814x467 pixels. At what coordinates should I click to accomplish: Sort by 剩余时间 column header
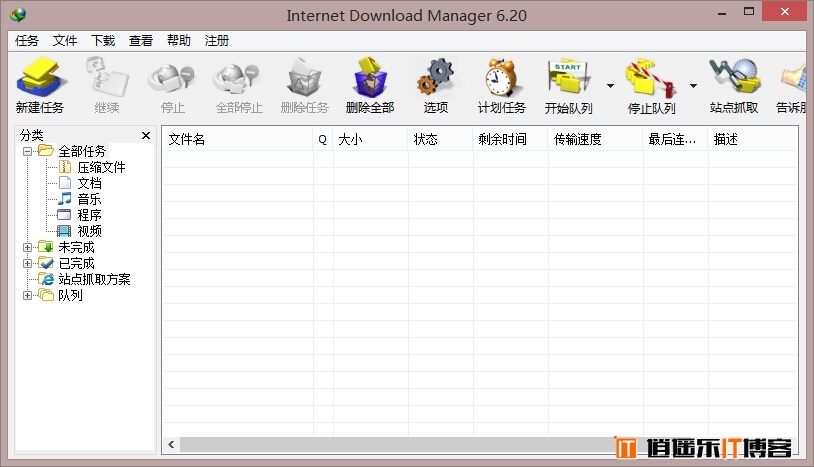click(x=510, y=139)
